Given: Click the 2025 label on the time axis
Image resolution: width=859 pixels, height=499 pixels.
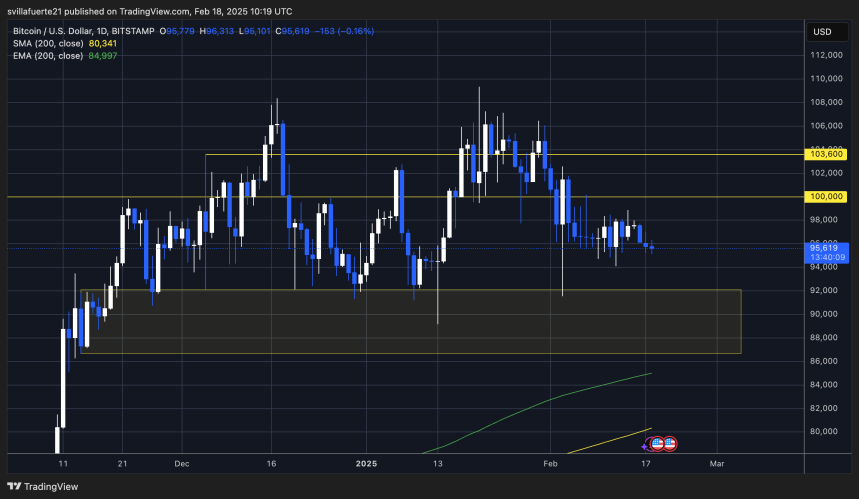Looking at the screenshot, I should coord(367,465).
